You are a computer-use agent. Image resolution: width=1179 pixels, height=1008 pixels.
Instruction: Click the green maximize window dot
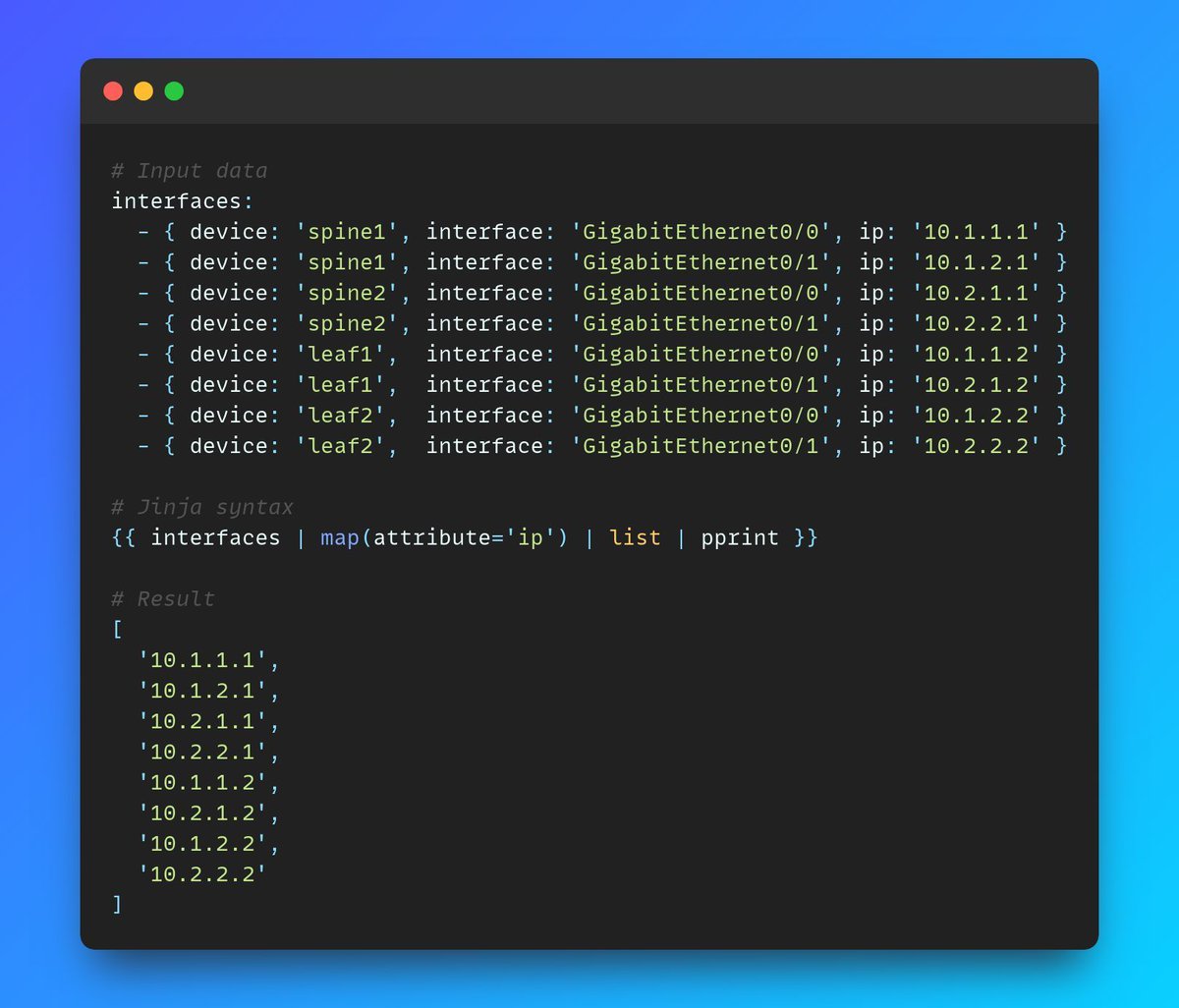[x=174, y=91]
